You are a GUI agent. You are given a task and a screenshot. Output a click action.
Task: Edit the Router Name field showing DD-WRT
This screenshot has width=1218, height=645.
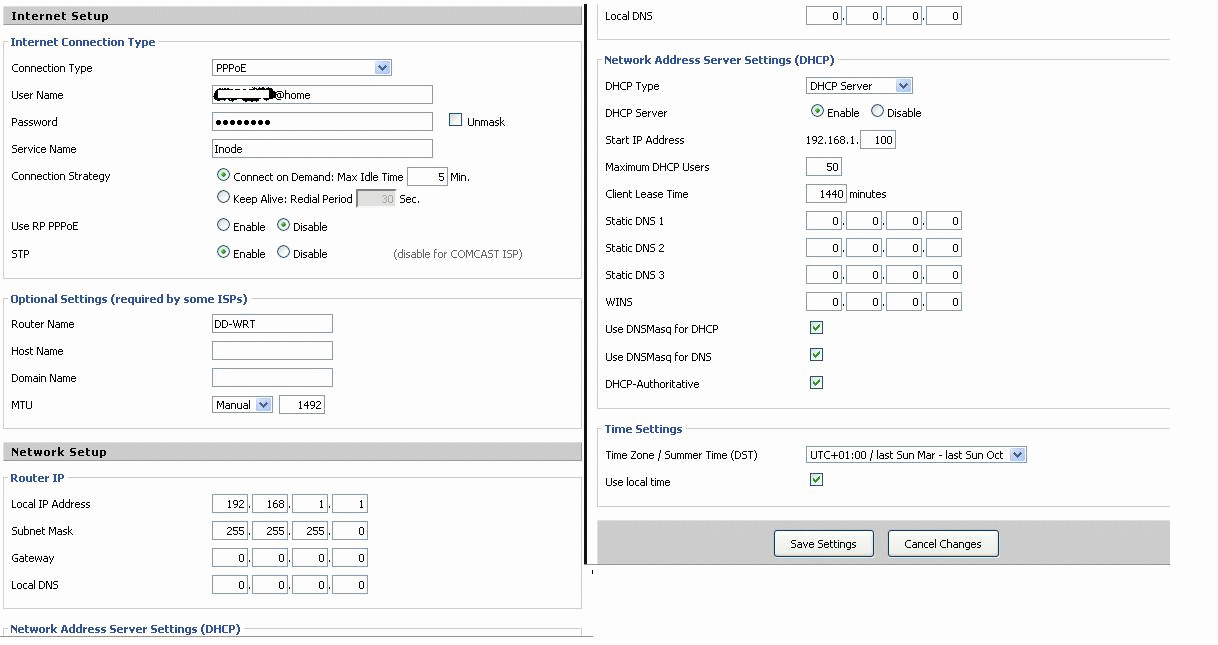[272, 324]
